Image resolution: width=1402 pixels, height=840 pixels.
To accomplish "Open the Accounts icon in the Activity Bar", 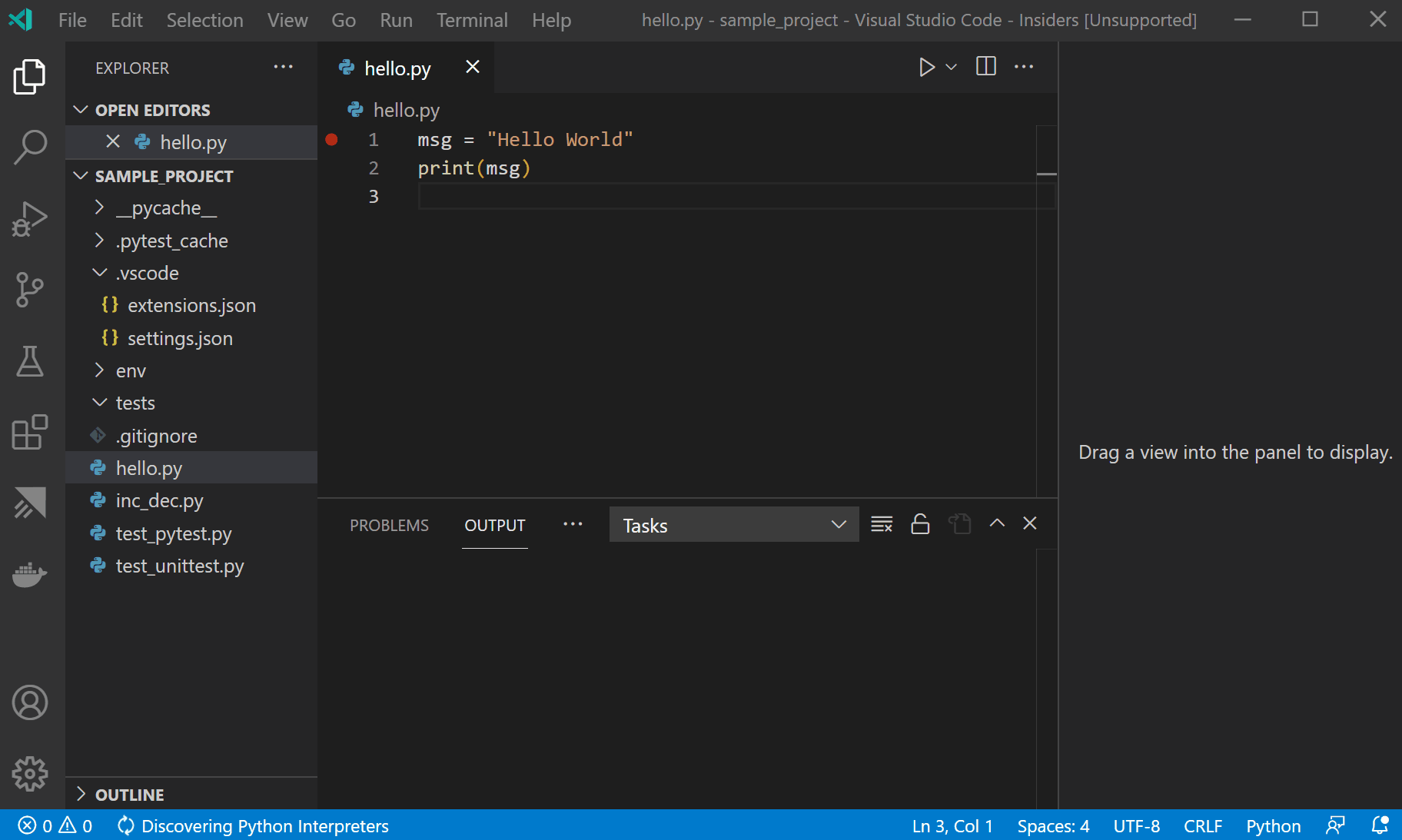I will 30,702.
